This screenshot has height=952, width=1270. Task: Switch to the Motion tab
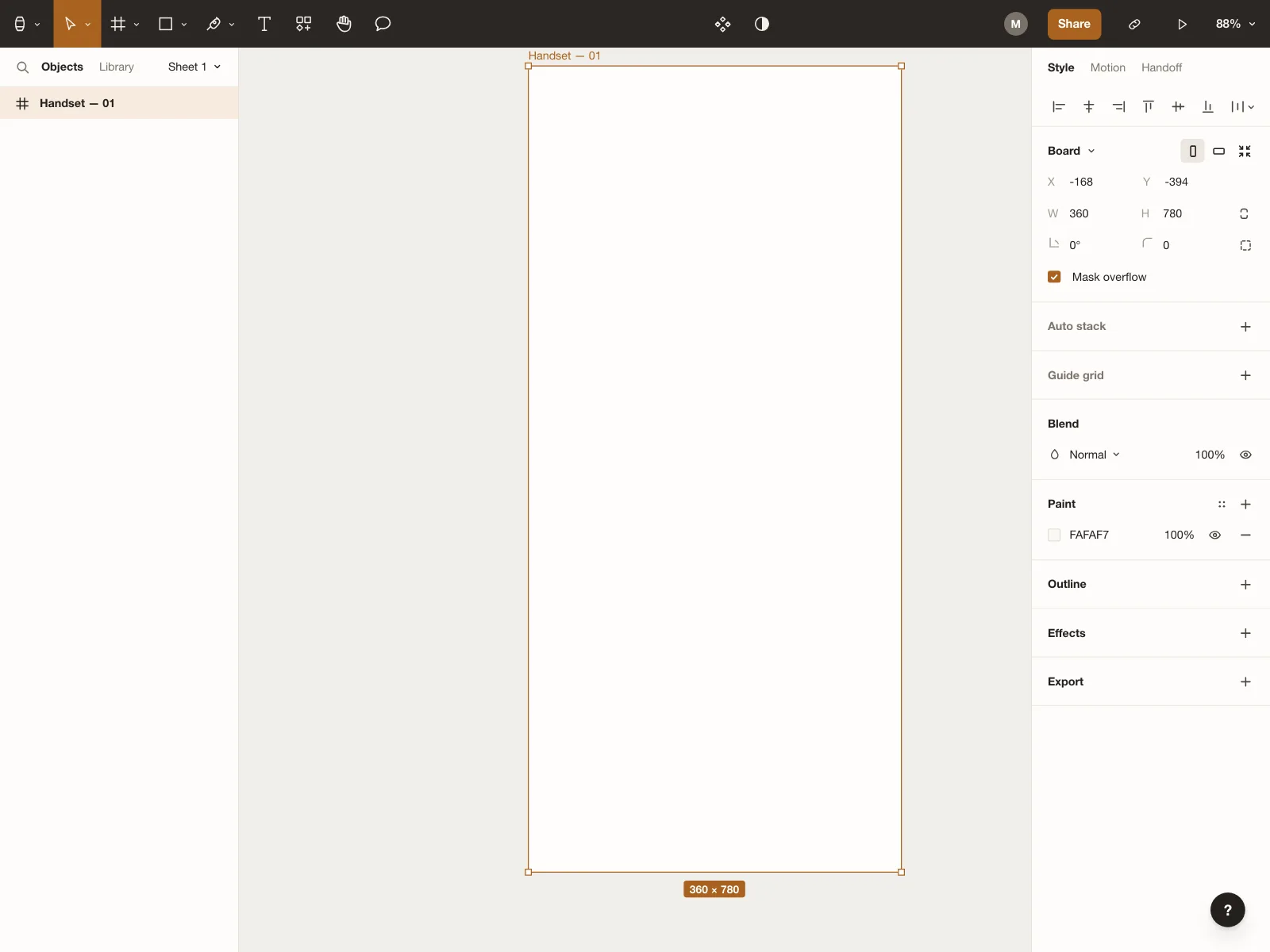(1107, 67)
